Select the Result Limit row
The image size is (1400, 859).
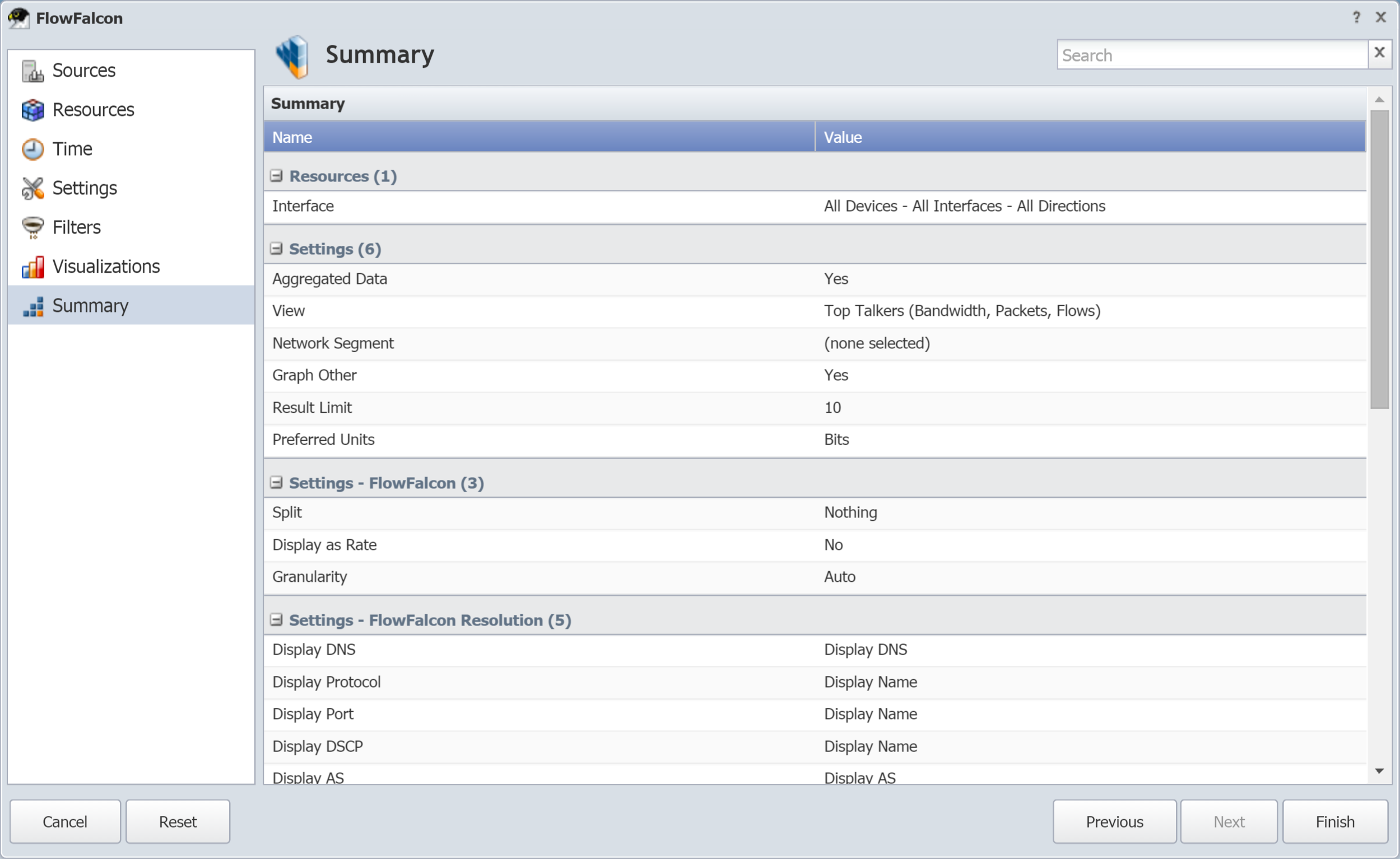(x=815, y=408)
